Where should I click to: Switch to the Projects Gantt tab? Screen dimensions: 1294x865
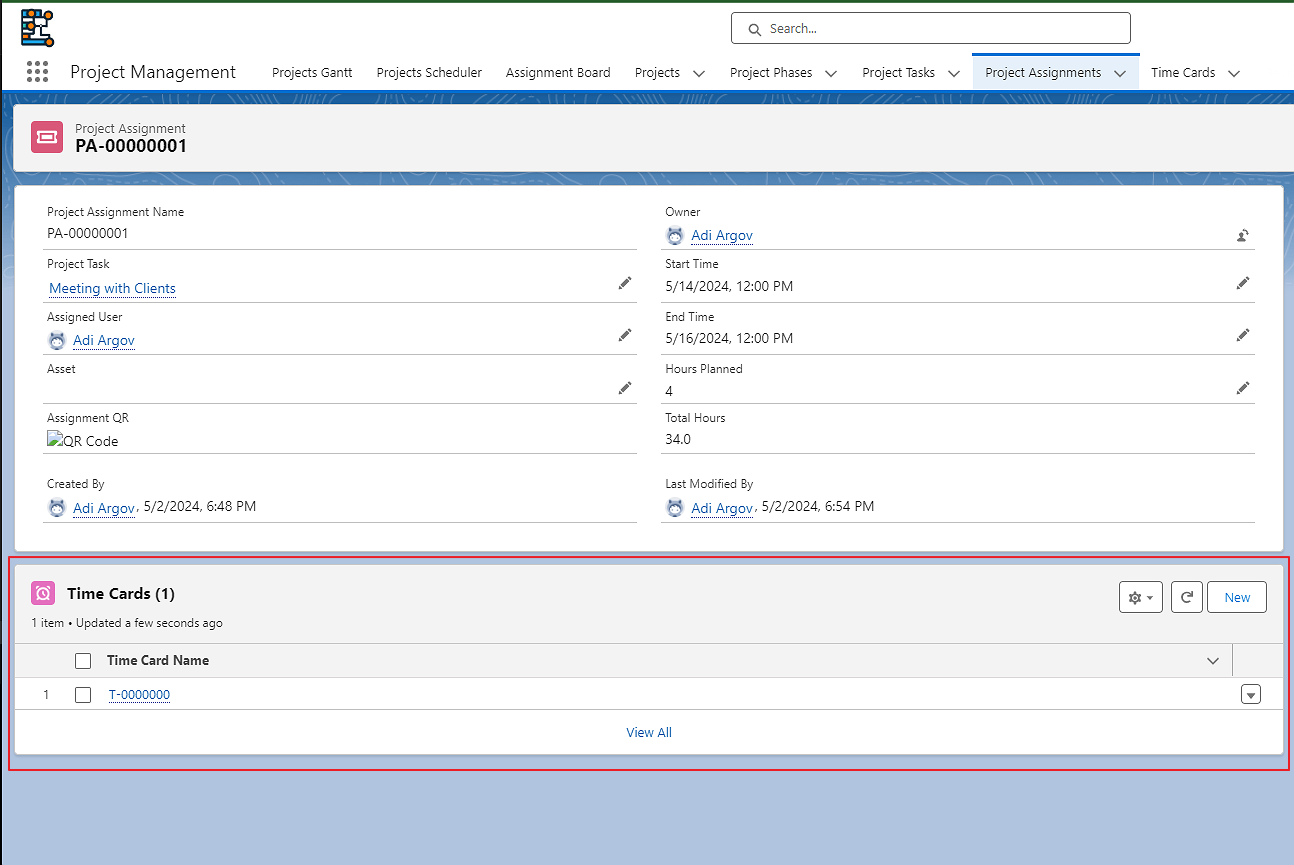coord(312,73)
